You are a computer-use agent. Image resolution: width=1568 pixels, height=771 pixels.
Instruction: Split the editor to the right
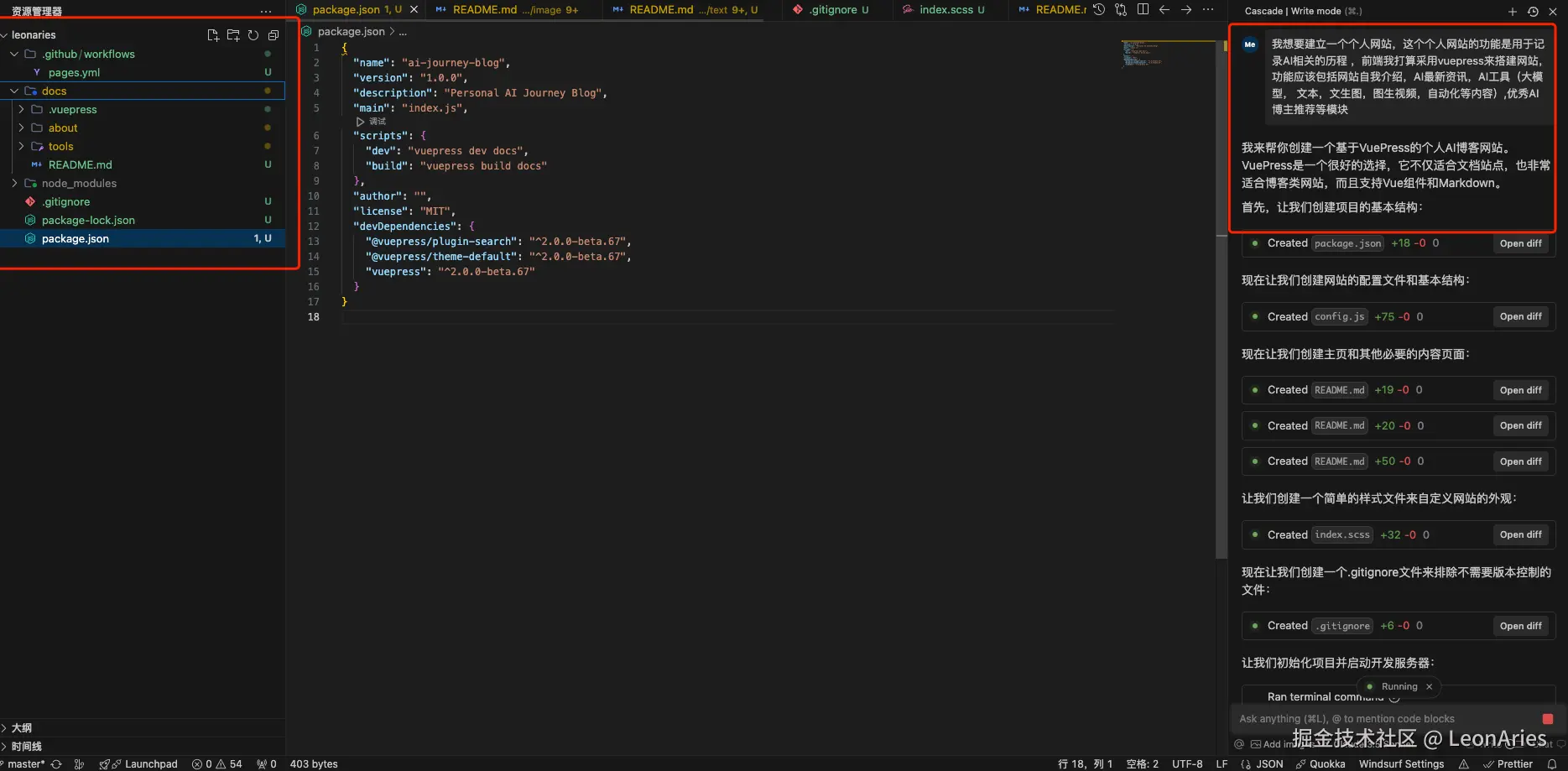[x=1143, y=10]
